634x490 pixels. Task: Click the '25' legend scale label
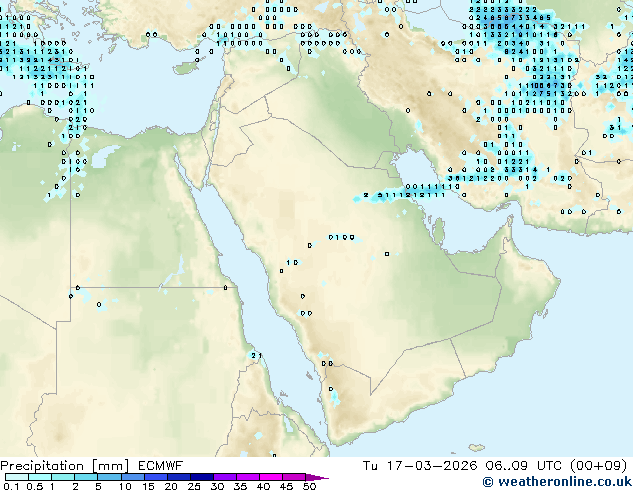(194, 486)
